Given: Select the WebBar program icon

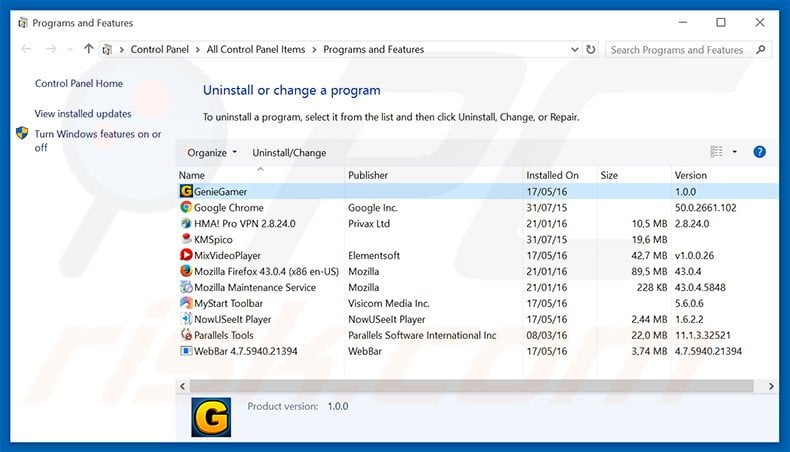Looking at the screenshot, I should pos(186,351).
